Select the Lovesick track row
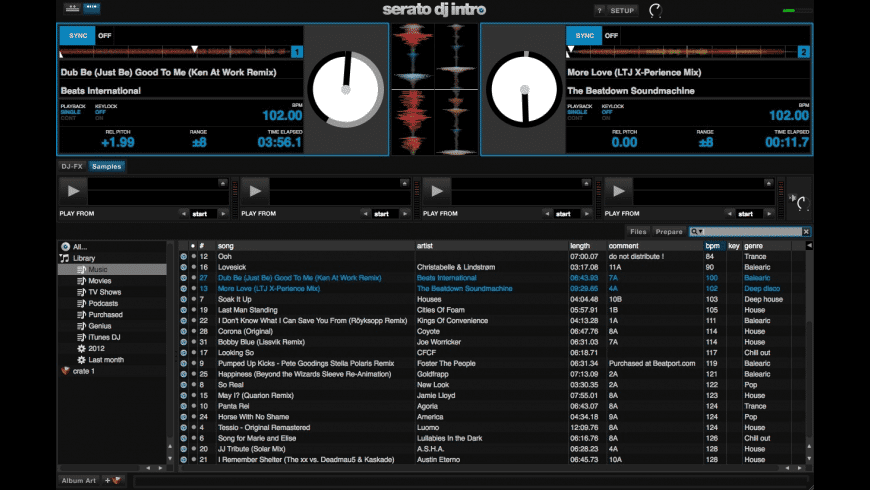 point(492,267)
